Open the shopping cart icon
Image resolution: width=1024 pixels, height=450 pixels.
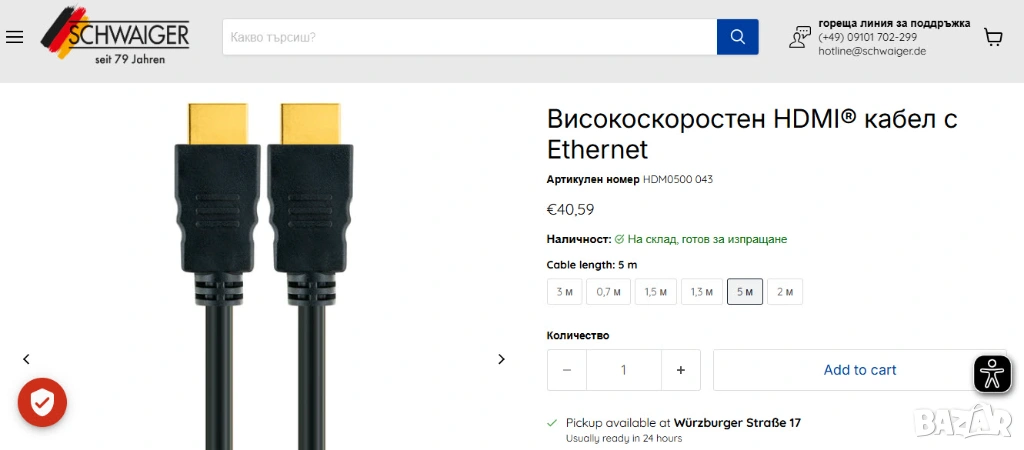click(x=993, y=37)
